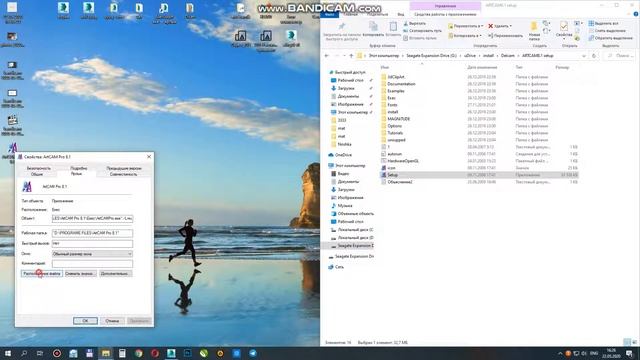Click the Комментарий input field

(x=92, y=263)
